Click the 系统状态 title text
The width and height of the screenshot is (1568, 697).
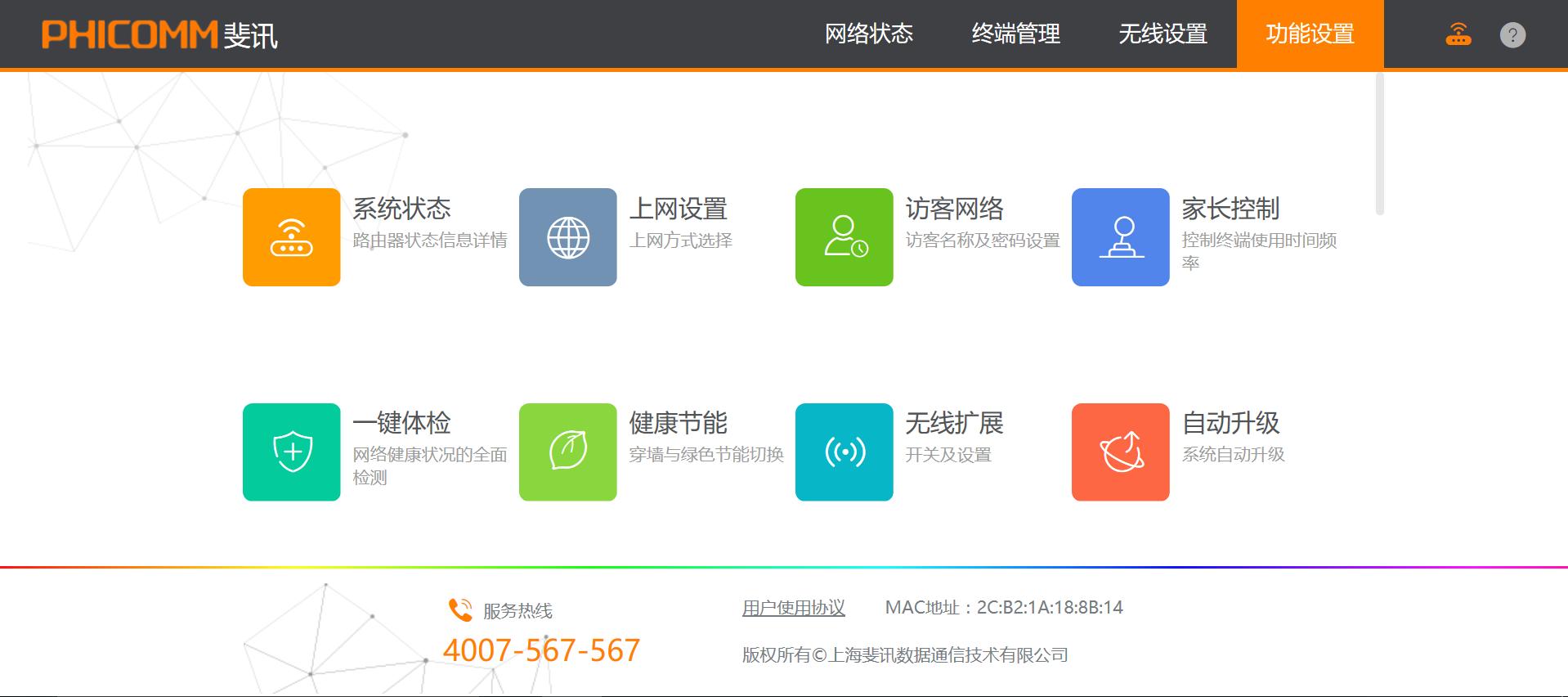click(401, 209)
